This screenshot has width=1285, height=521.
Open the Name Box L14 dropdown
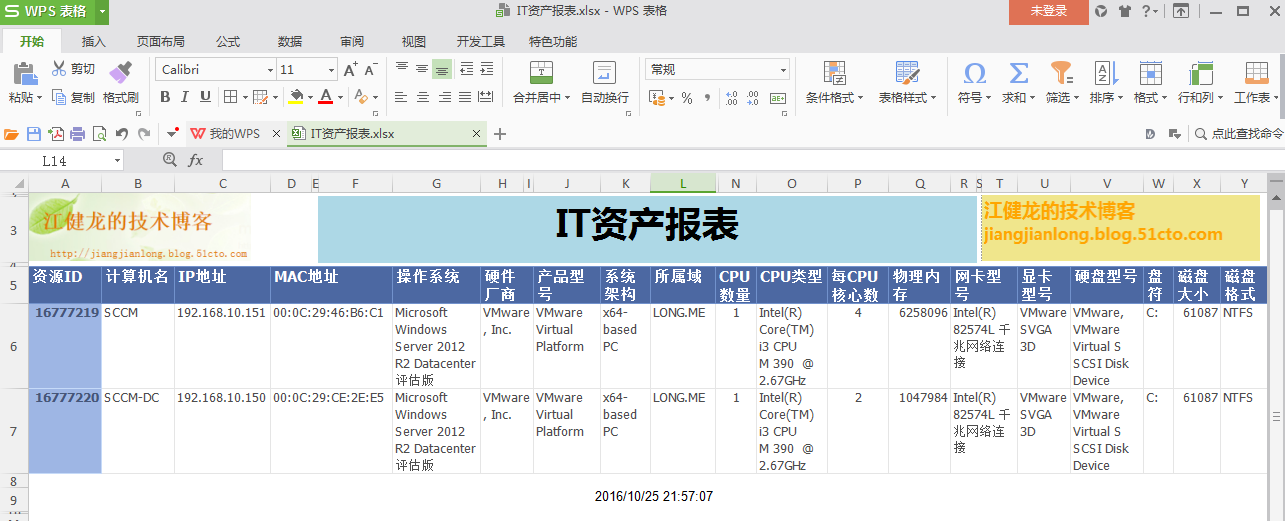[x=117, y=160]
